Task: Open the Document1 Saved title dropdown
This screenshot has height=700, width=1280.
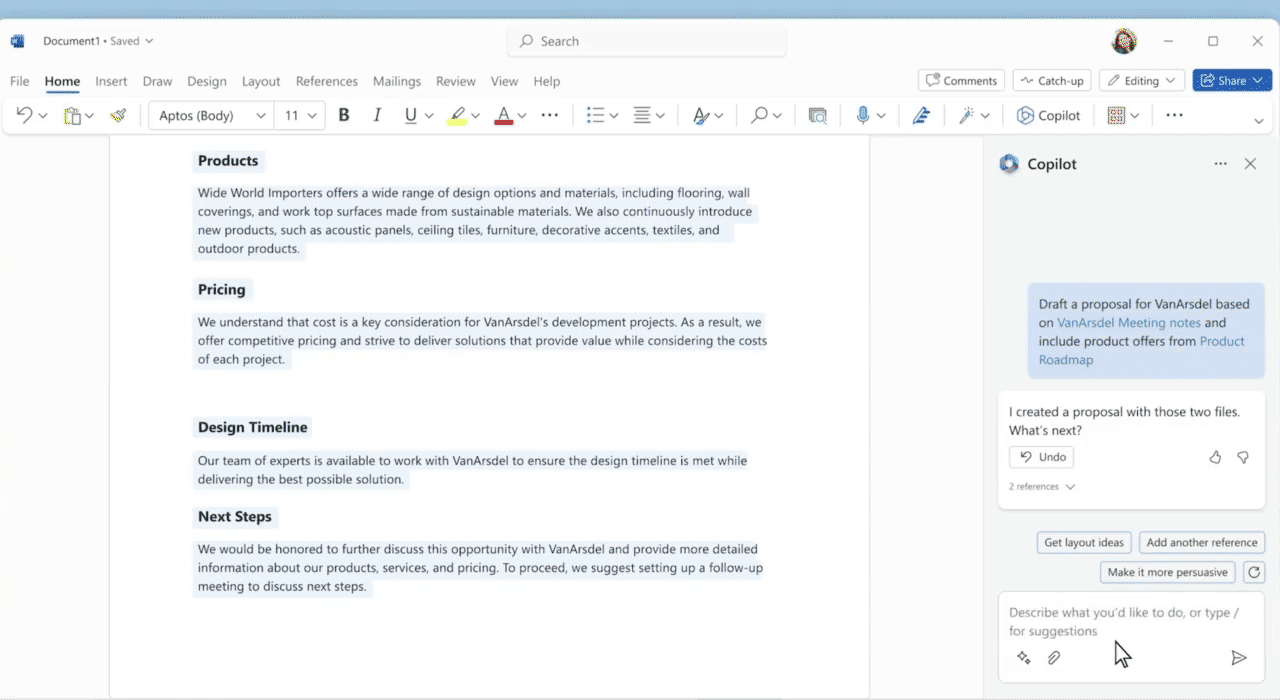Action: click(98, 41)
